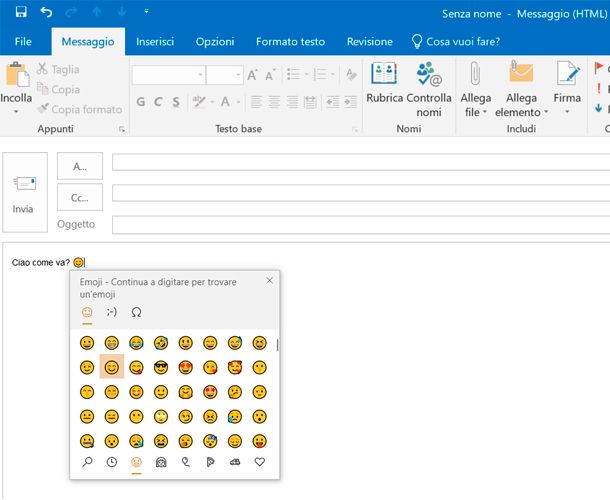Switch to the Inserisci ribbon tab

[x=155, y=42]
